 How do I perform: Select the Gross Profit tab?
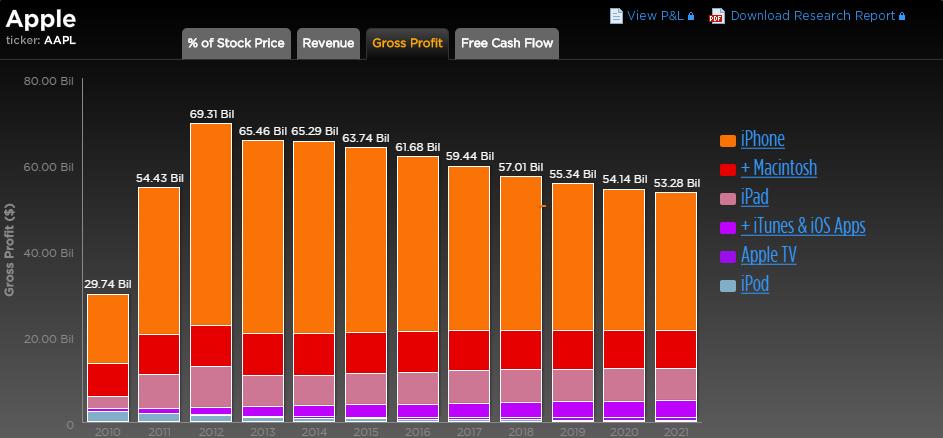coord(407,43)
